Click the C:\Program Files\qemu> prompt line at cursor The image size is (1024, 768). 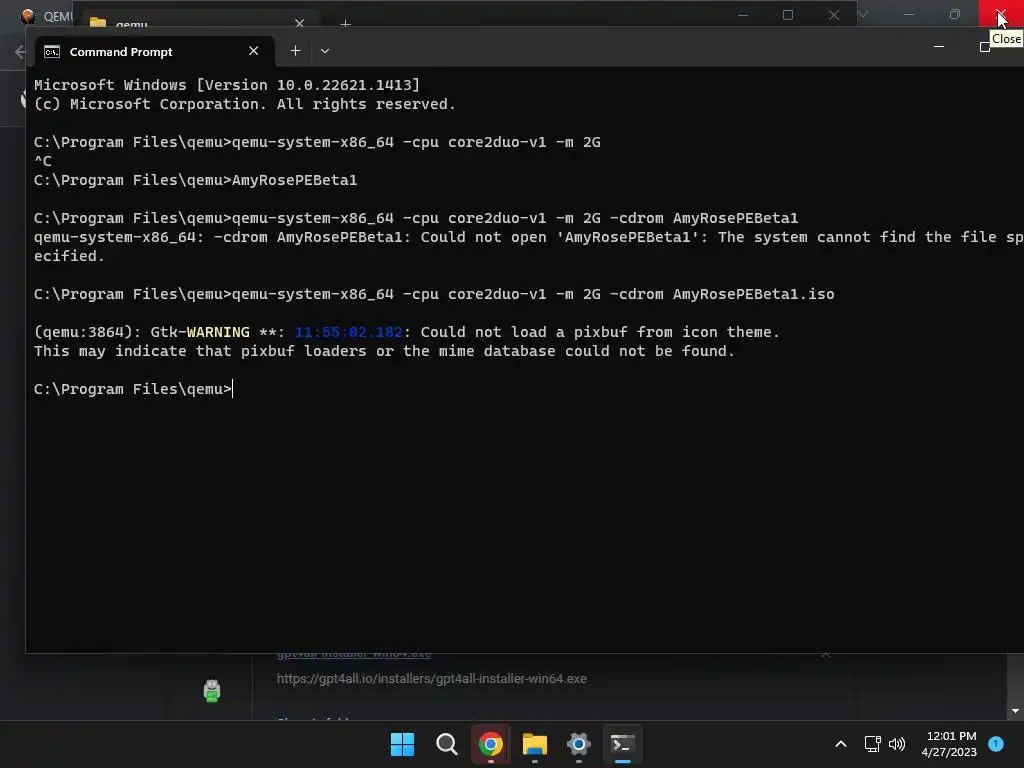[133, 389]
